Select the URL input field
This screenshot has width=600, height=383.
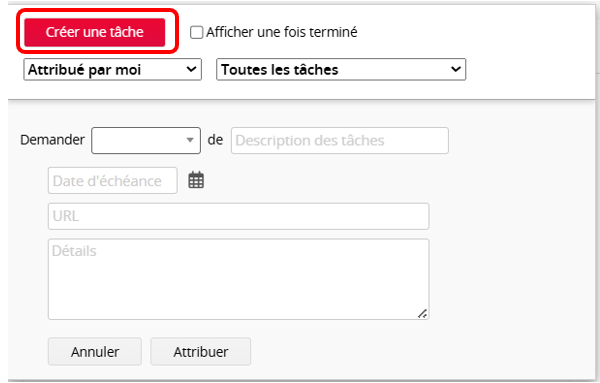[238, 216]
